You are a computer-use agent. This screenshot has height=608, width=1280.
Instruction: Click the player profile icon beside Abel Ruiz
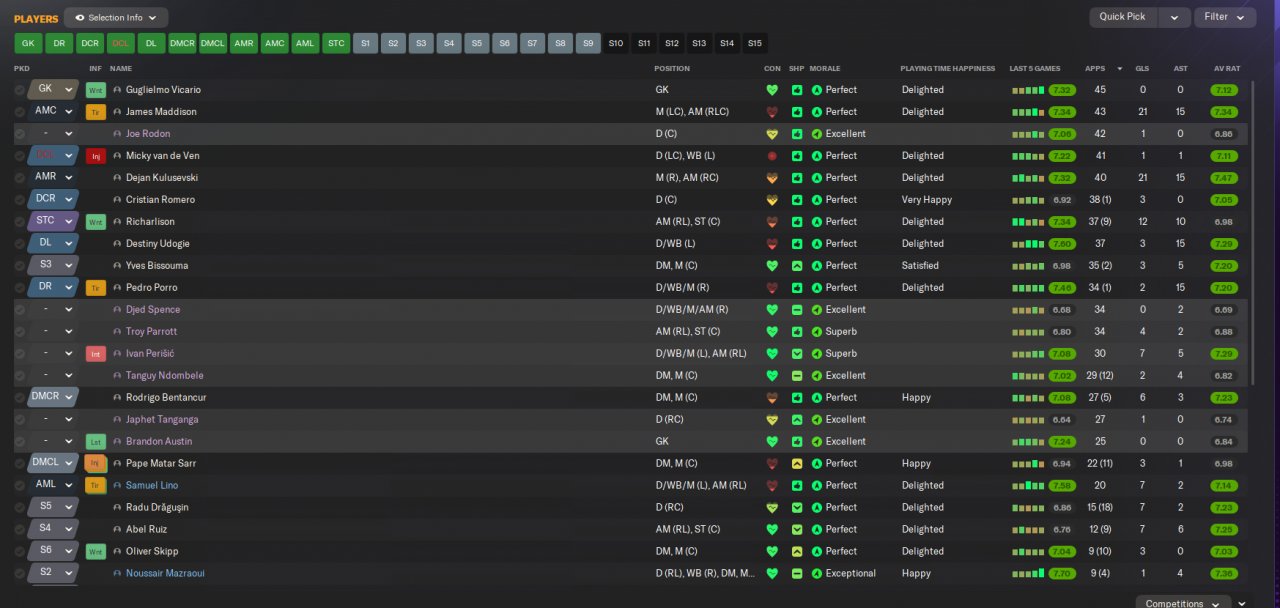pyautogui.click(x=117, y=530)
